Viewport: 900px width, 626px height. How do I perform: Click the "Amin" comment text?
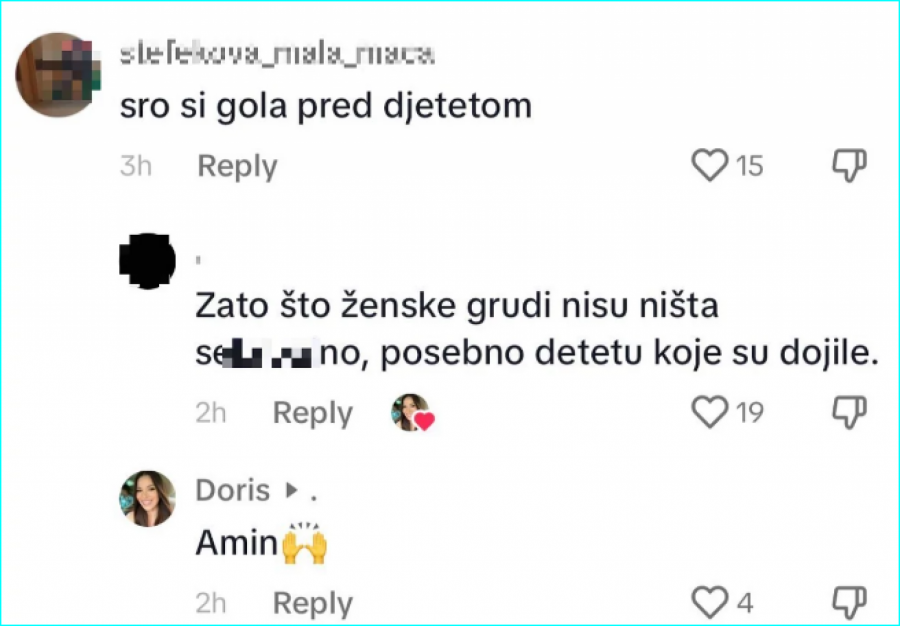(236, 542)
